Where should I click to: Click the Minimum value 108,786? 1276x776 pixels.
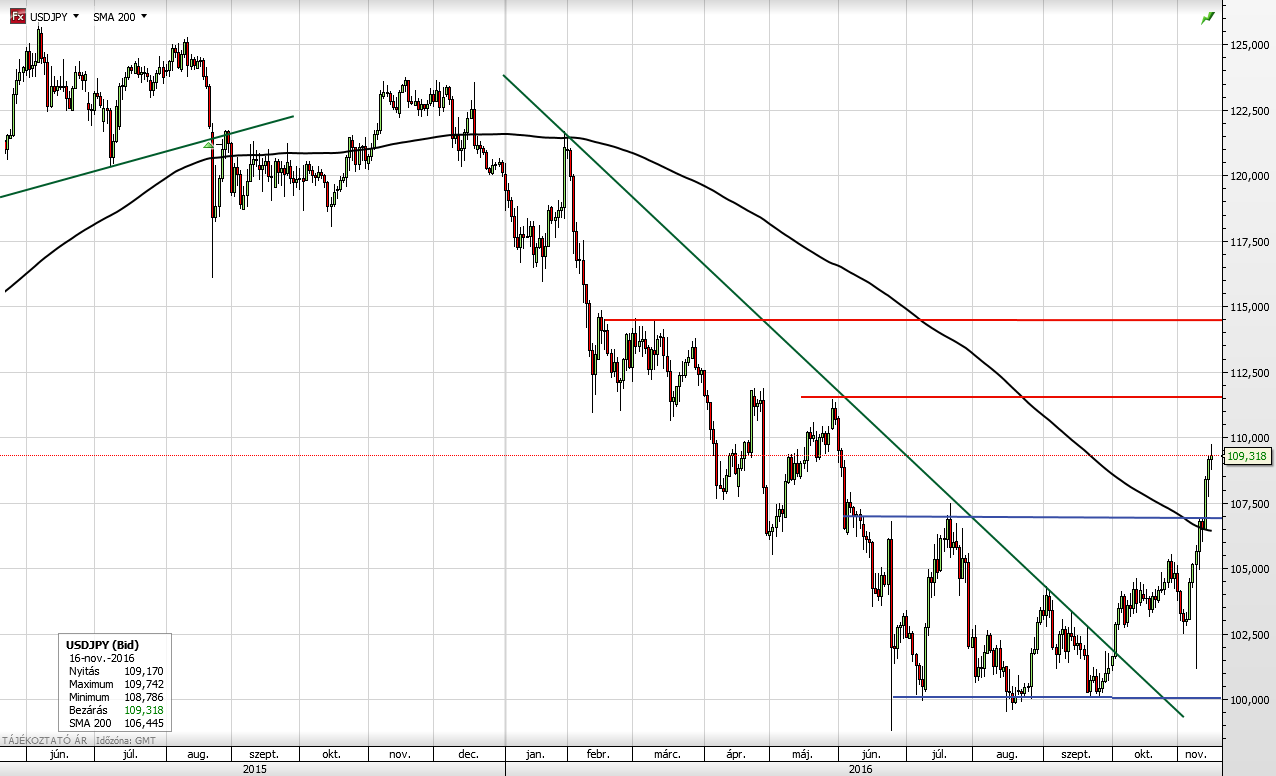(144, 697)
